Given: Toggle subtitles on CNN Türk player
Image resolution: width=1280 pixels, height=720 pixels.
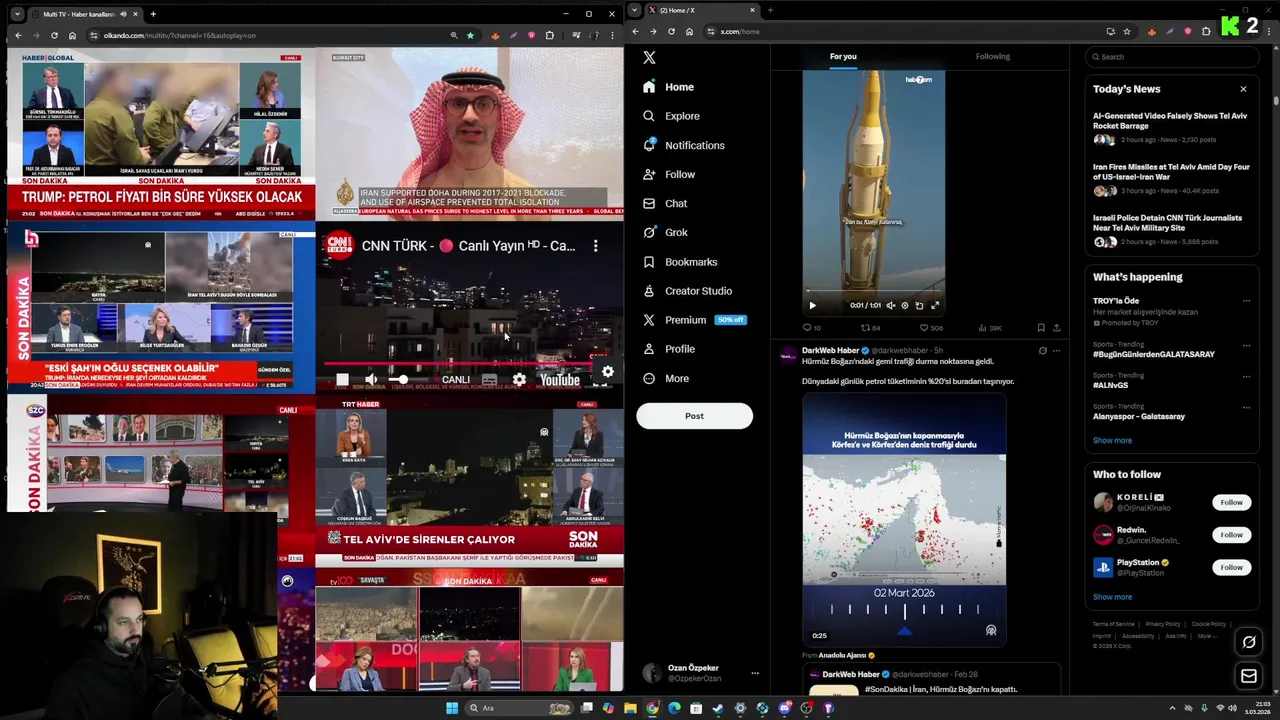Looking at the screenshot, I should point(489,379).
